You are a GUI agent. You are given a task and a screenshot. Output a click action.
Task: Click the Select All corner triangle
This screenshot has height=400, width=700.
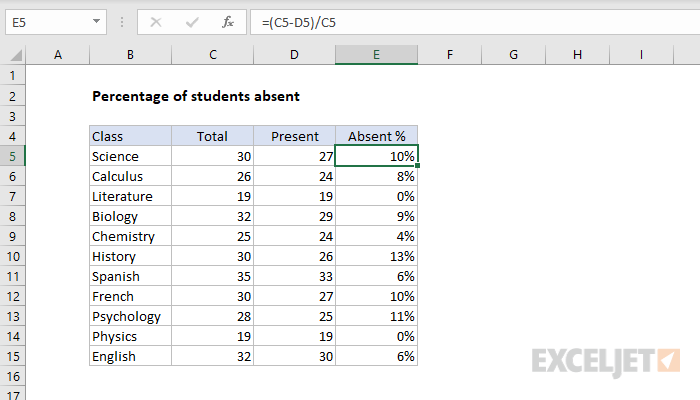tap(16, 55)
